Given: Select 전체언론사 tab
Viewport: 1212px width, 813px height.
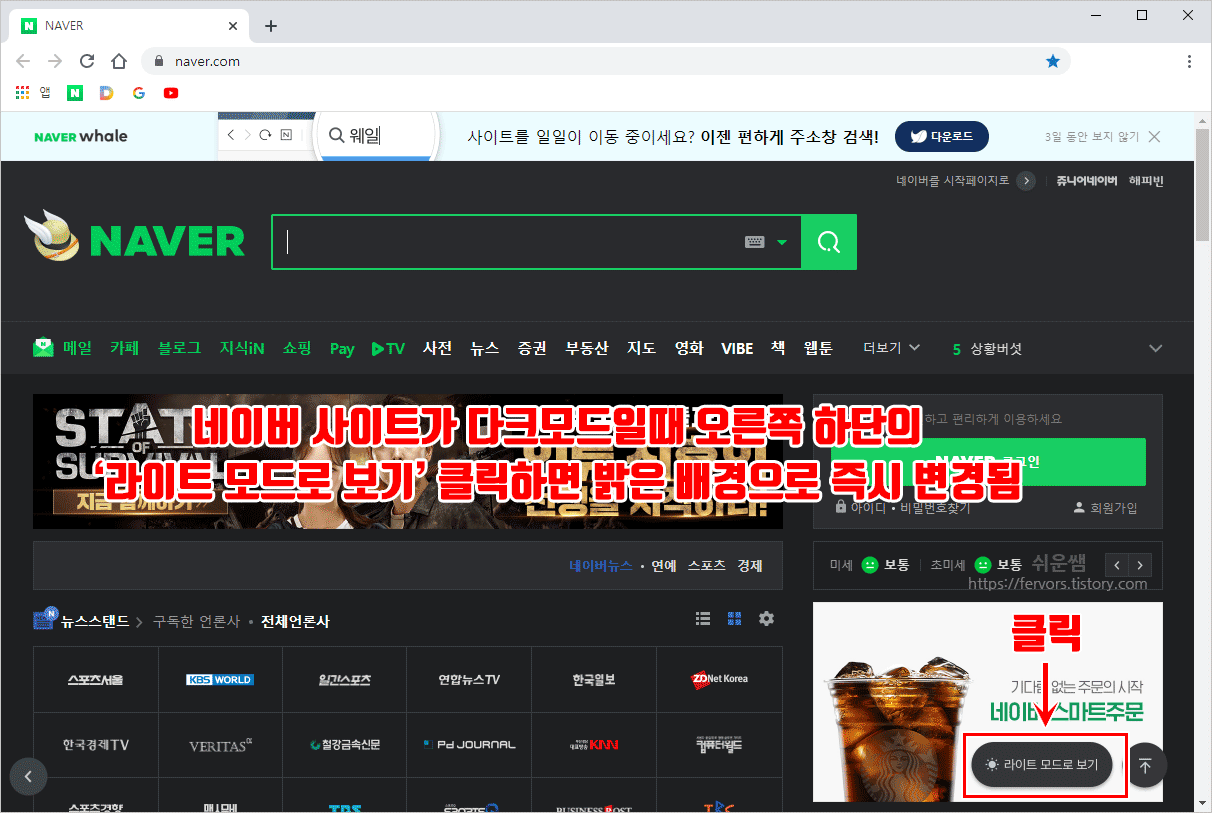Looking at the screenshot, I should (295, 621).
